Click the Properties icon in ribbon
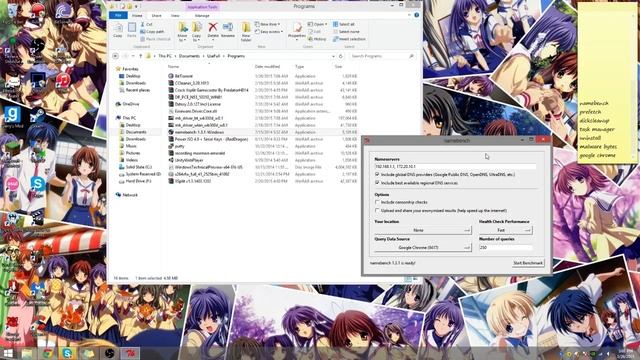The image size is (640, 360). pyautogui.click(x=297, y=28)
